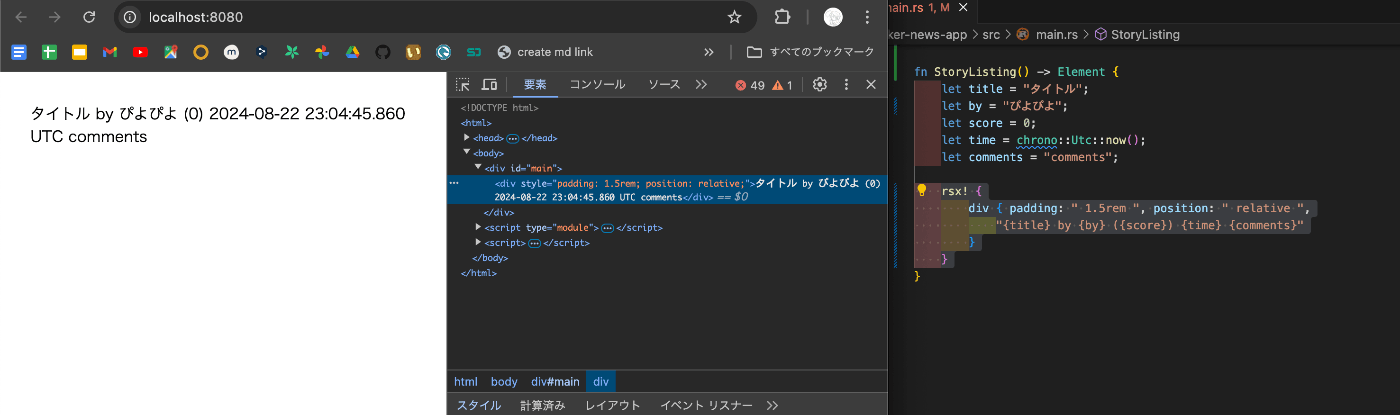Show more hidden bookmarks chevron
The width and height of the screenshot is (1400, 415).
pos(709,52)
